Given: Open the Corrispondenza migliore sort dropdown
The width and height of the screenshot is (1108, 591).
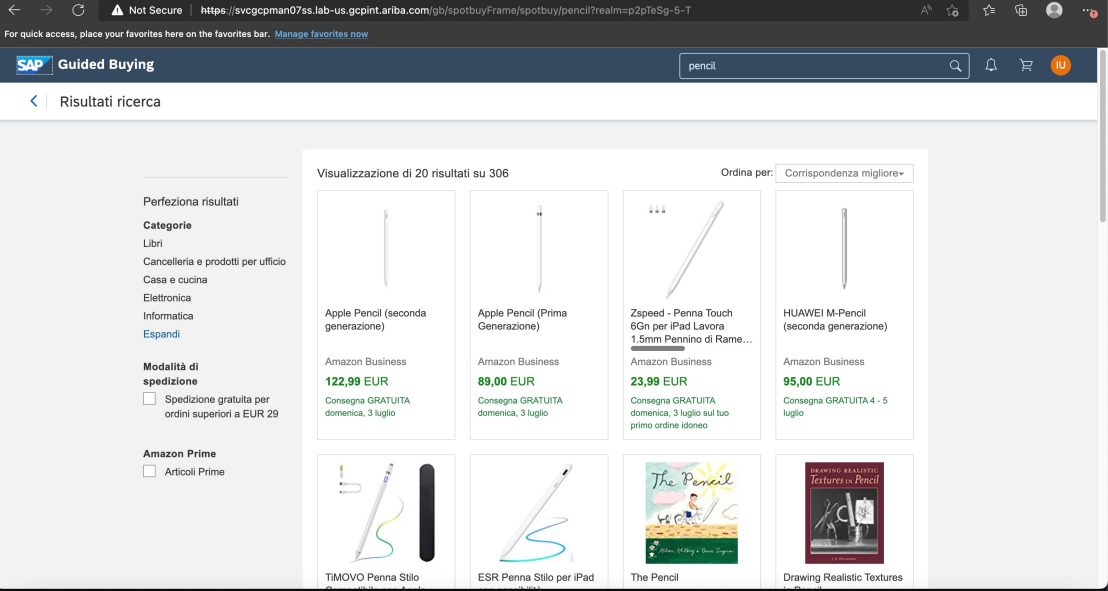Looking at the screenshot, I should tap(844, 172).
